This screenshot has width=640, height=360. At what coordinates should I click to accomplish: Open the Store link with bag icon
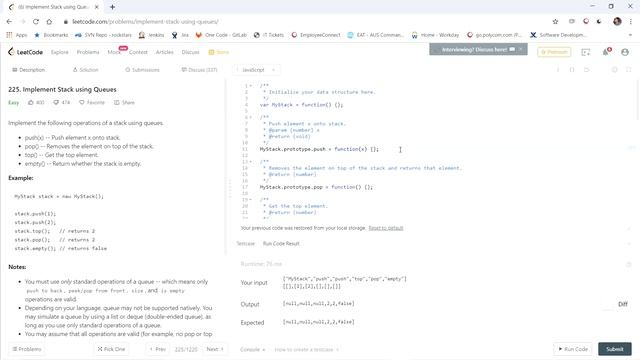[219, 52]
